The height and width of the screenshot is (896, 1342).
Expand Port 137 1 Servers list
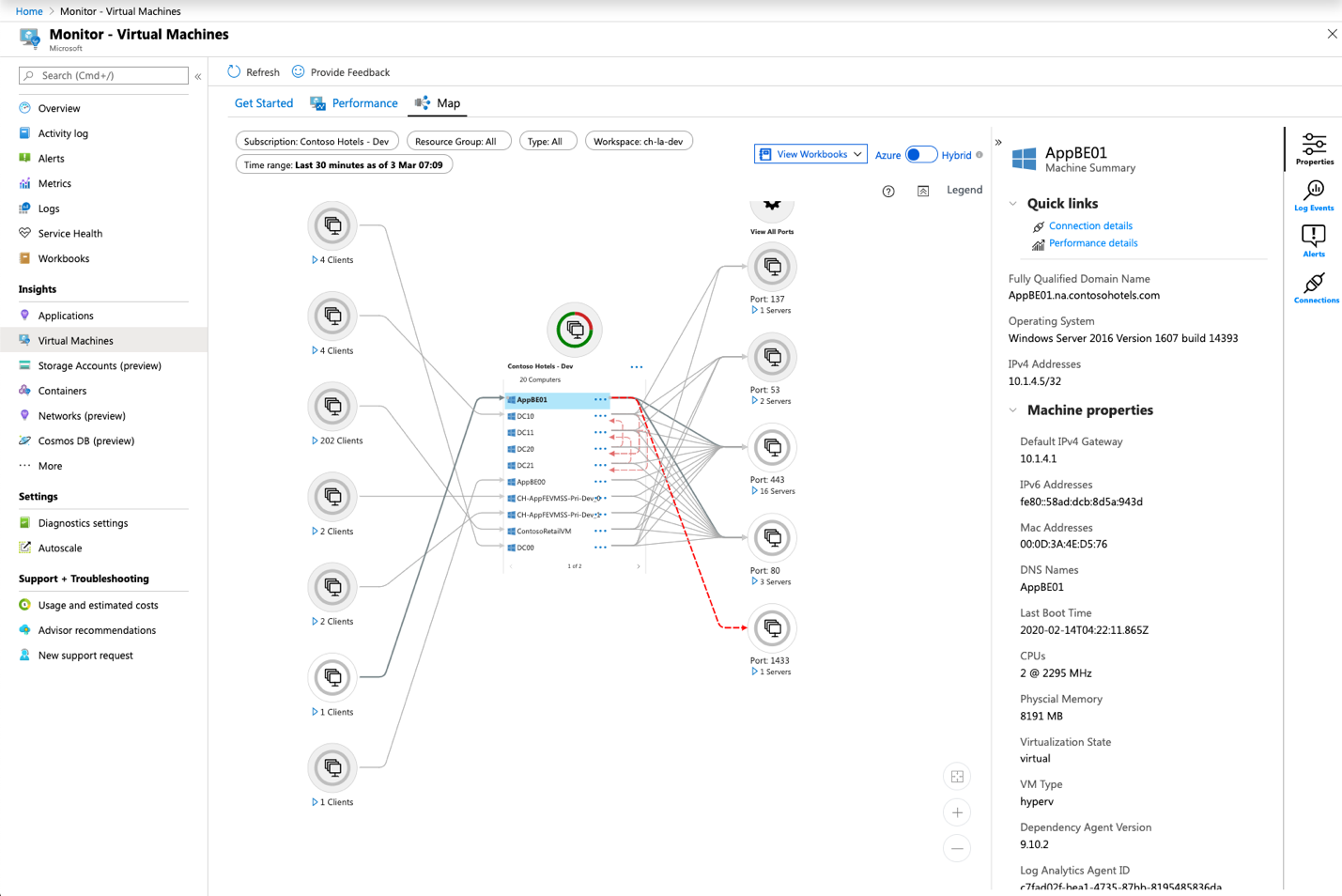pyautogui.click(x=754, y=310)
